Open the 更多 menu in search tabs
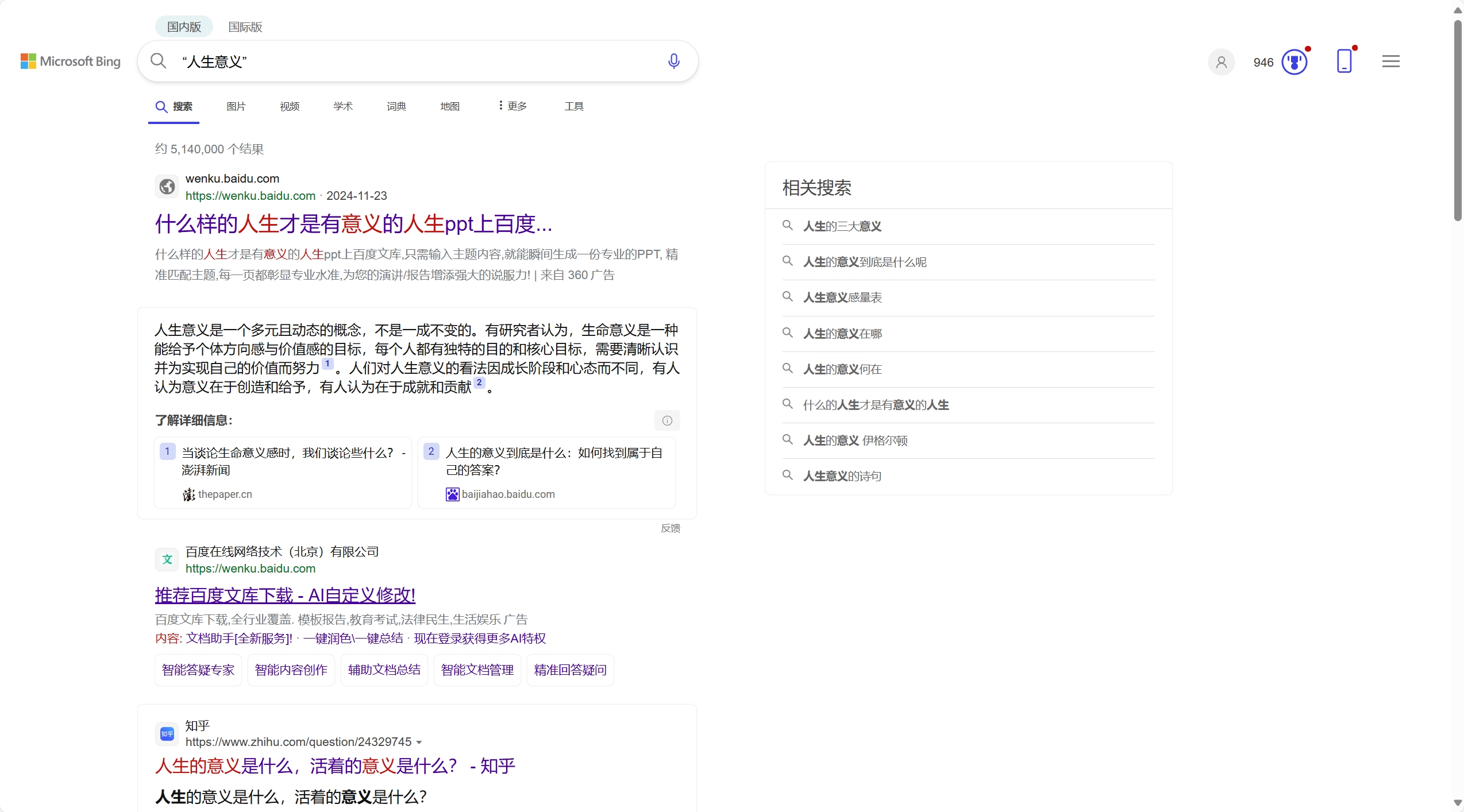Viewport: 1464px width, 812px height. 513,106
